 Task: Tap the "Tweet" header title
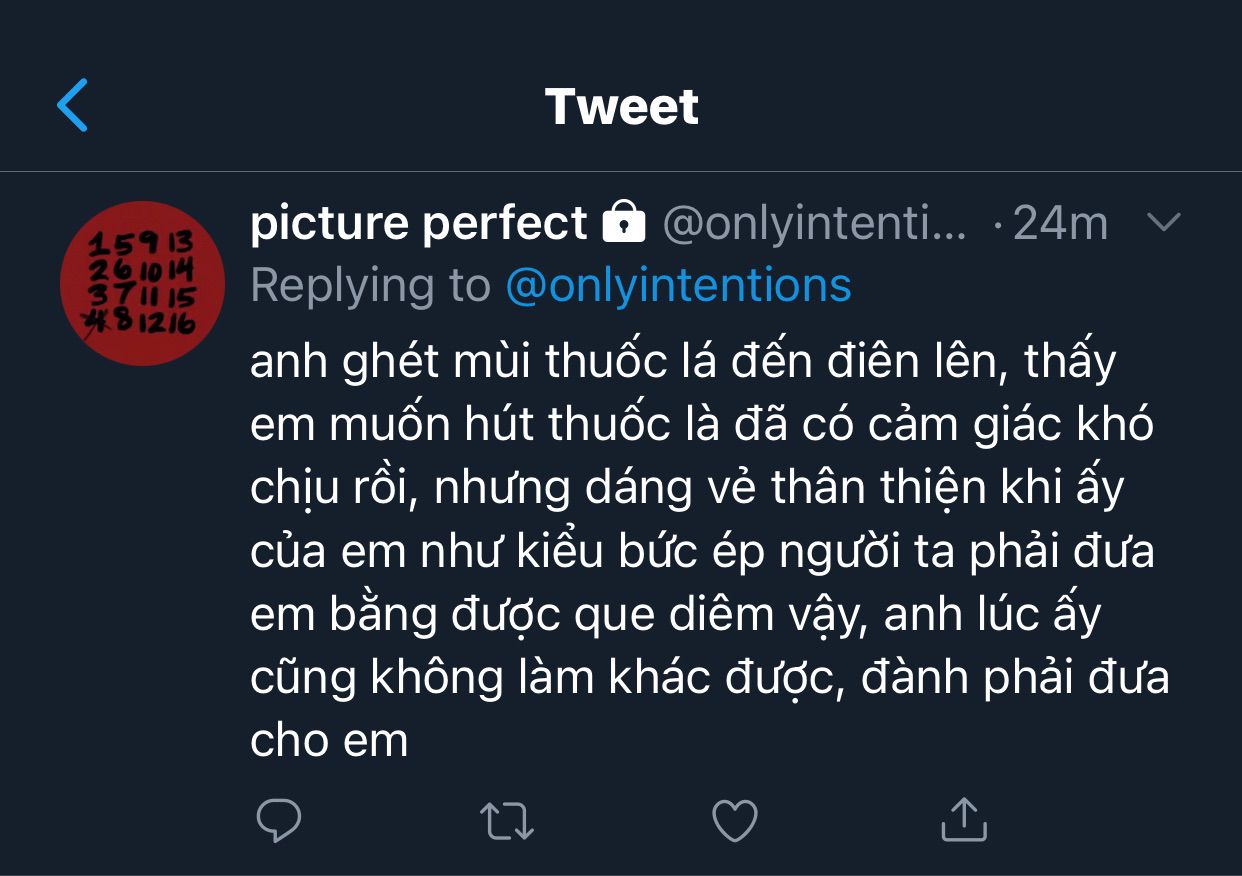621,106
